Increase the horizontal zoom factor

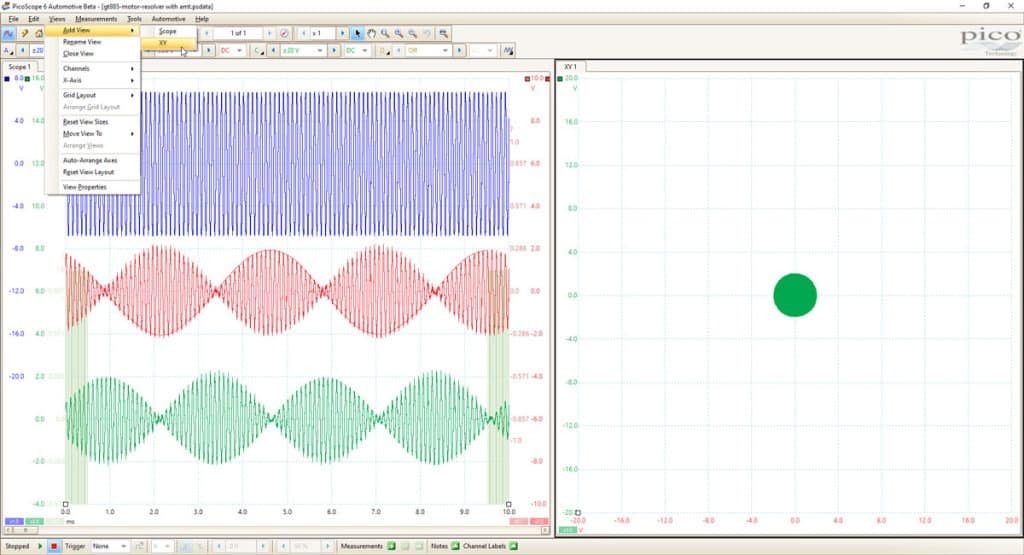[x=342, y=33]
